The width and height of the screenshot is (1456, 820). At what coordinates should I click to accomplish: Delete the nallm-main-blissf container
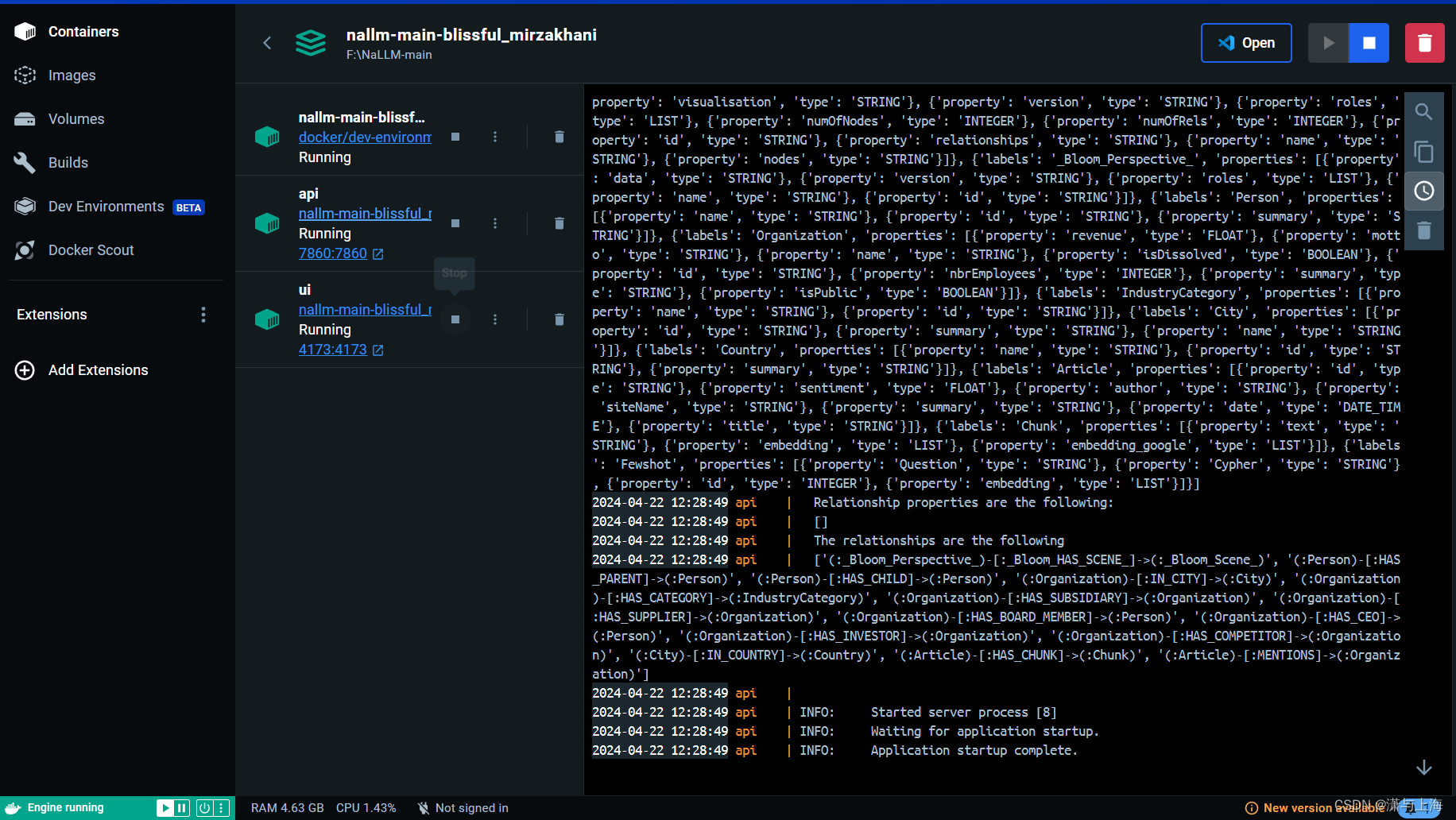tap(560, 137)
